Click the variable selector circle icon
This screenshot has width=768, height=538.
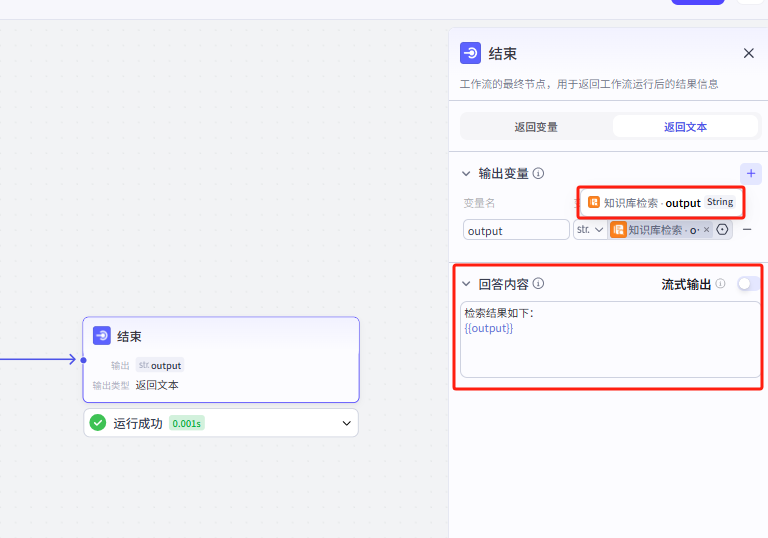pos(722,230)
